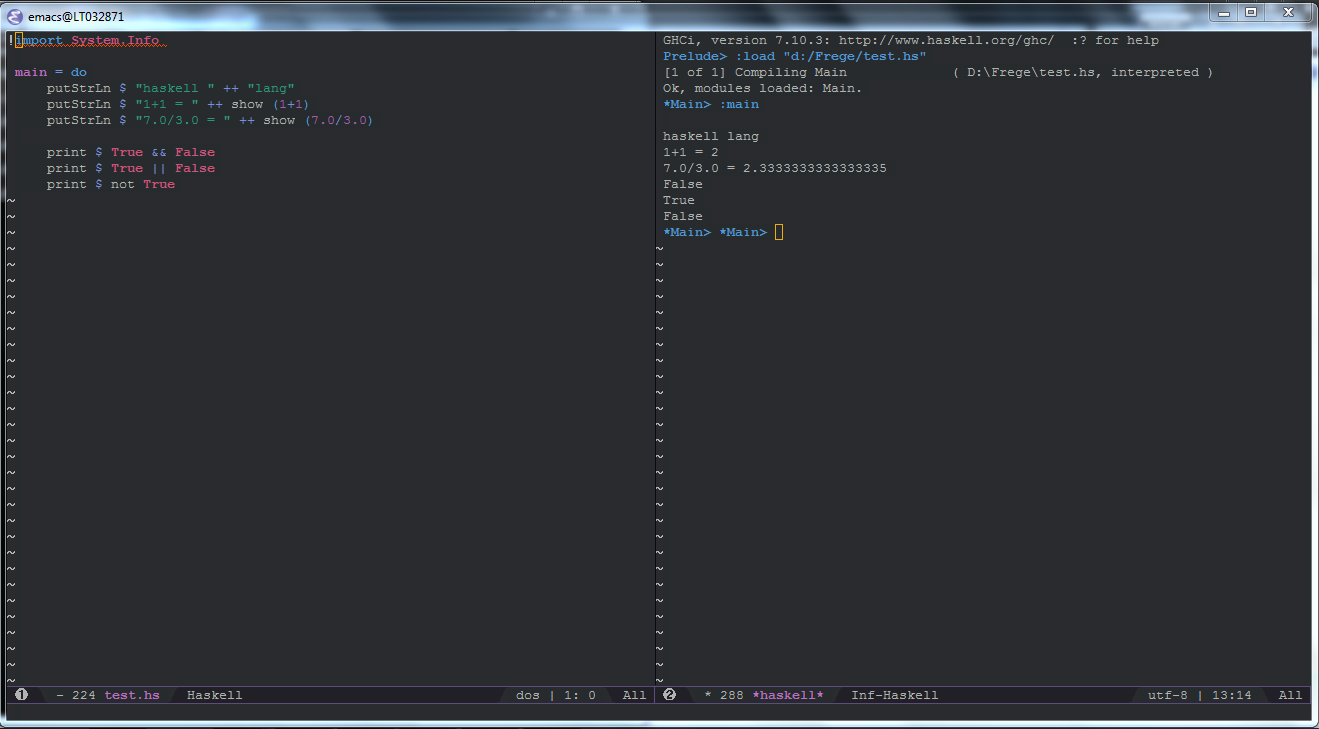Click the circled help icon in *haskell* mode line
Screen dimensions: 1319x729
(x=668, y=694)
